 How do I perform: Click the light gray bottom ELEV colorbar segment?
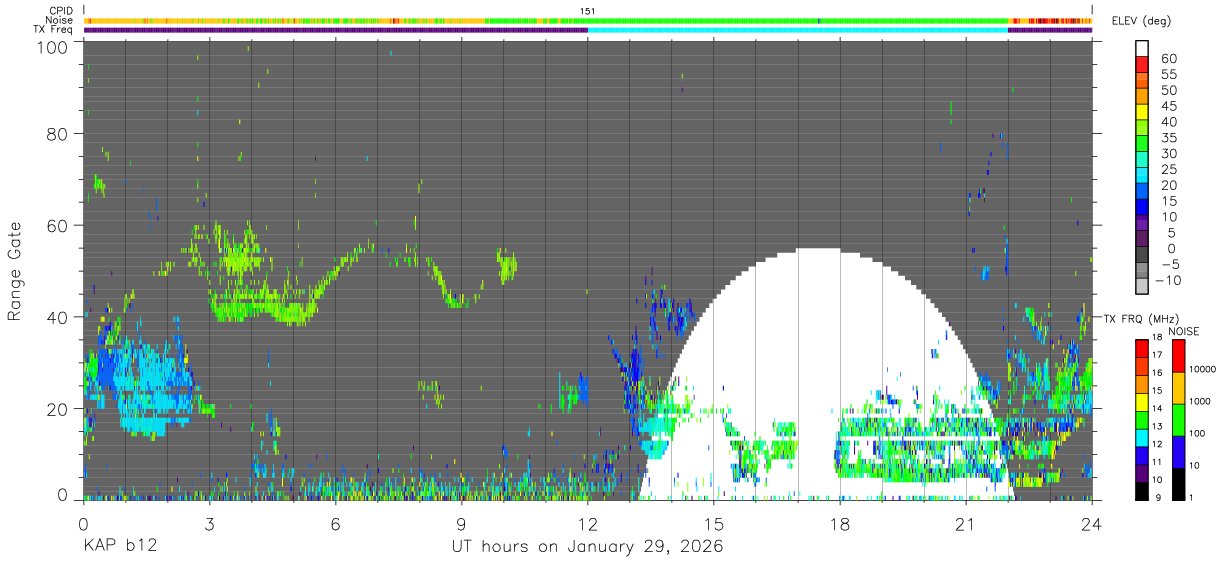1141,287
